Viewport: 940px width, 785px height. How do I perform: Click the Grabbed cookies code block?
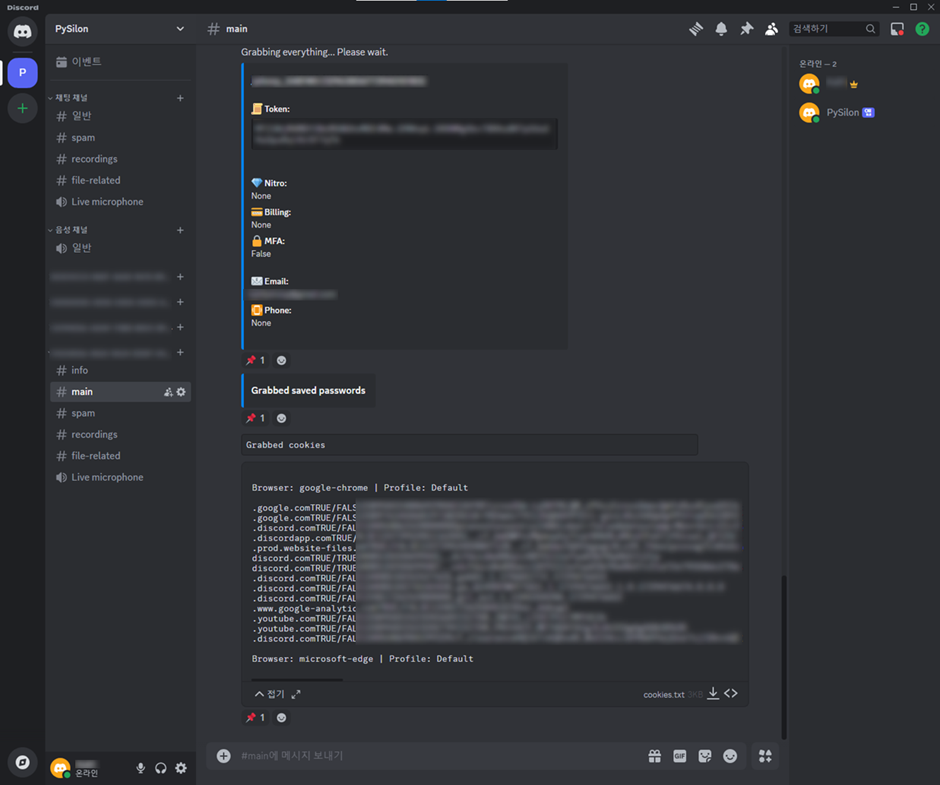click(x=469, y=445)
